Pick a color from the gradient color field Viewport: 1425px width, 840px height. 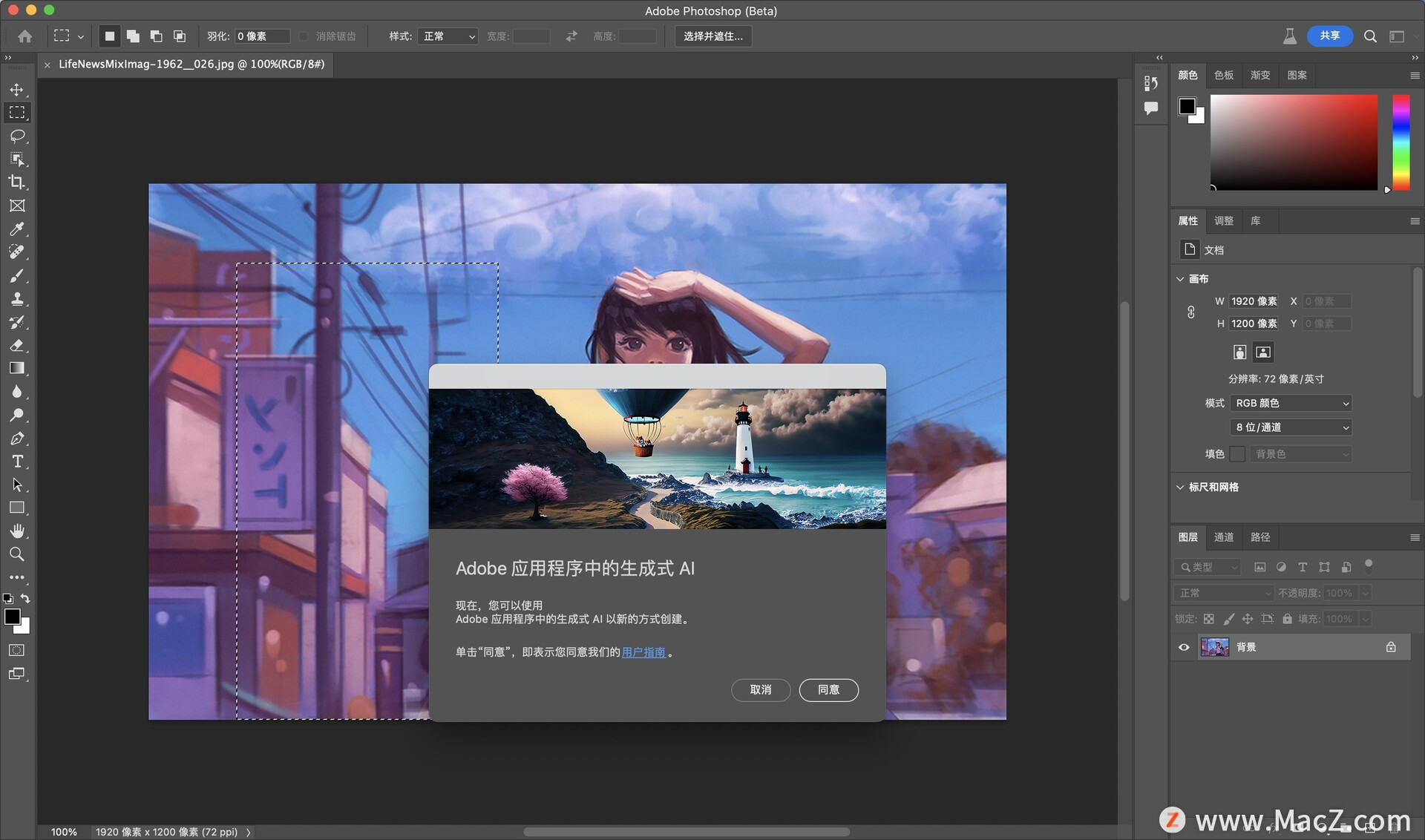coord(1295,142)
